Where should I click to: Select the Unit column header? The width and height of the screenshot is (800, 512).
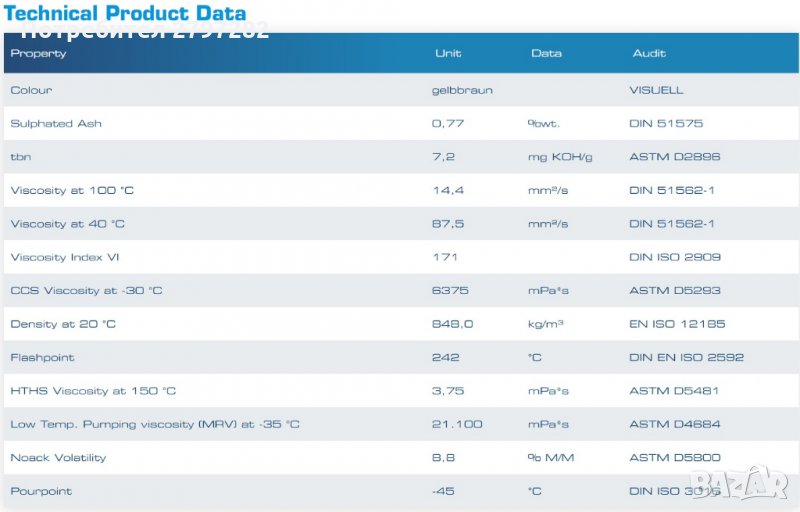(448, 53)
